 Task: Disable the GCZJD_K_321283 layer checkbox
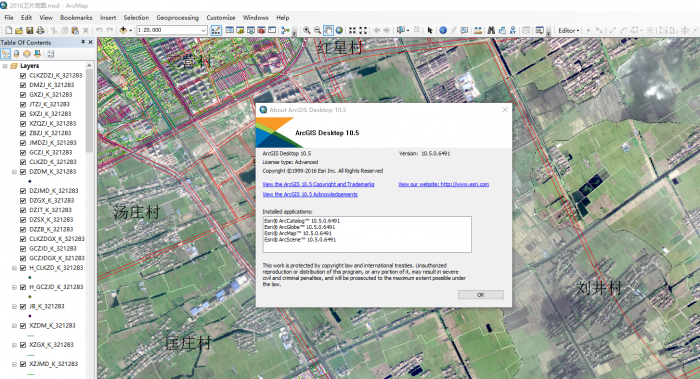coord(23,248)
